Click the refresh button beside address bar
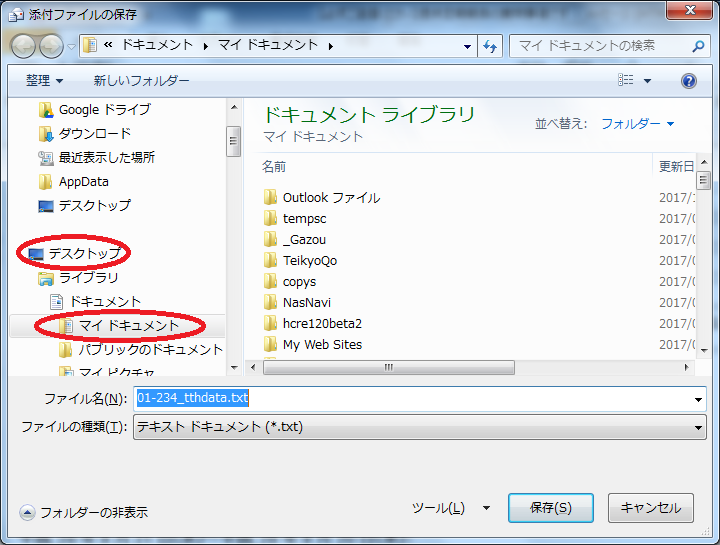 [490, 46]
